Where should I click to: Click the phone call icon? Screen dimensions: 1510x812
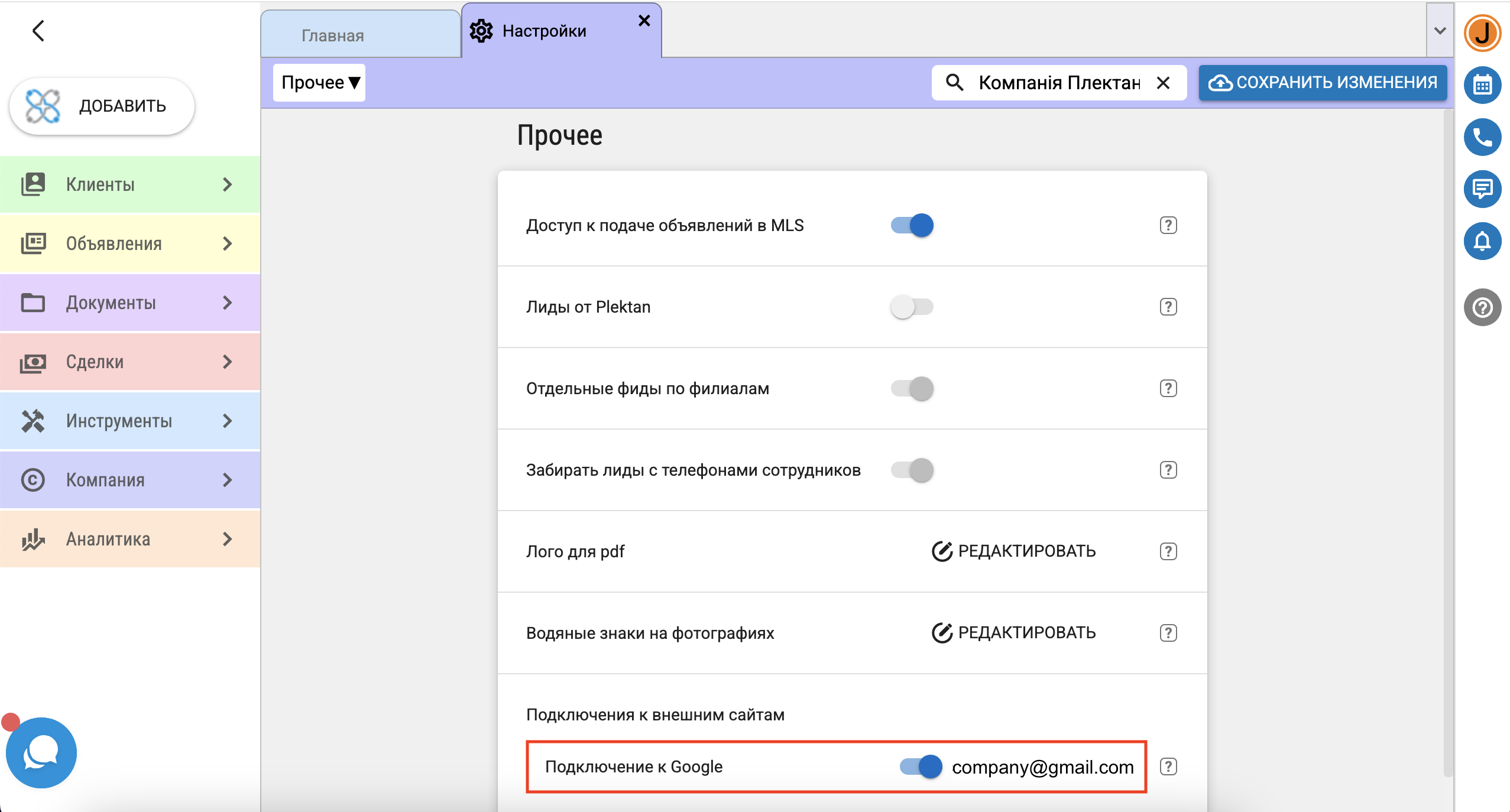coord(1482,137)
